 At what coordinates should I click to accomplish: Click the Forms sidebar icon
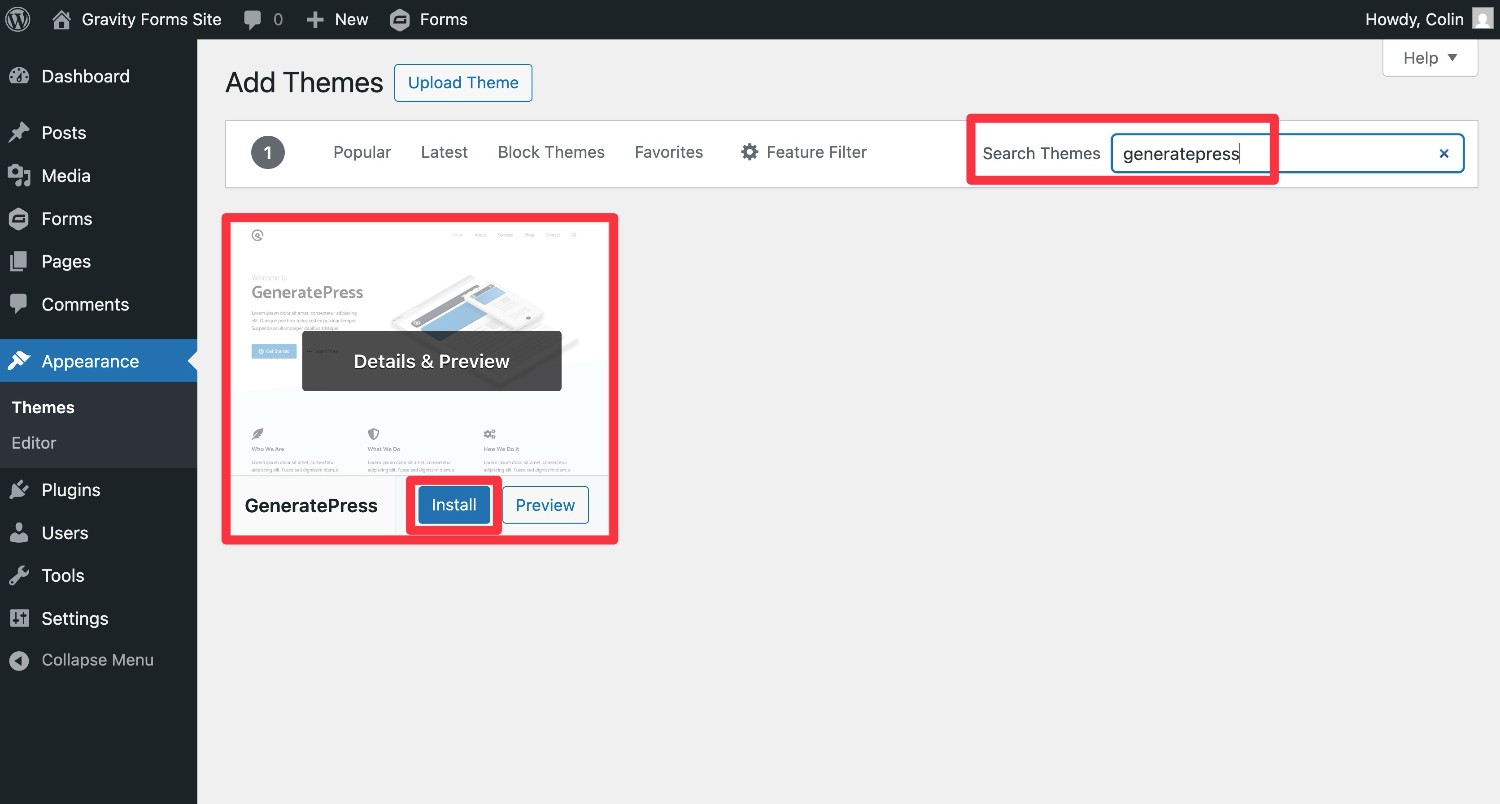(19, 219)
